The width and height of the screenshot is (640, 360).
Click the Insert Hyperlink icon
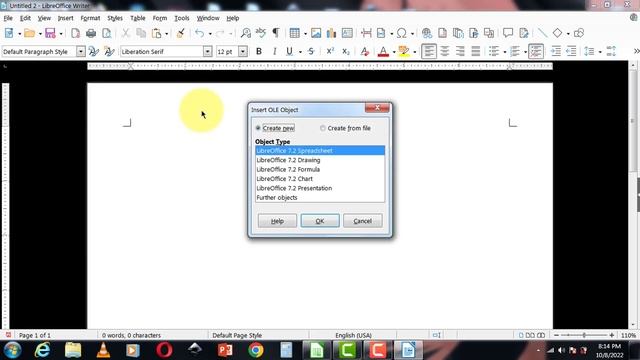(x=427, y=33)
